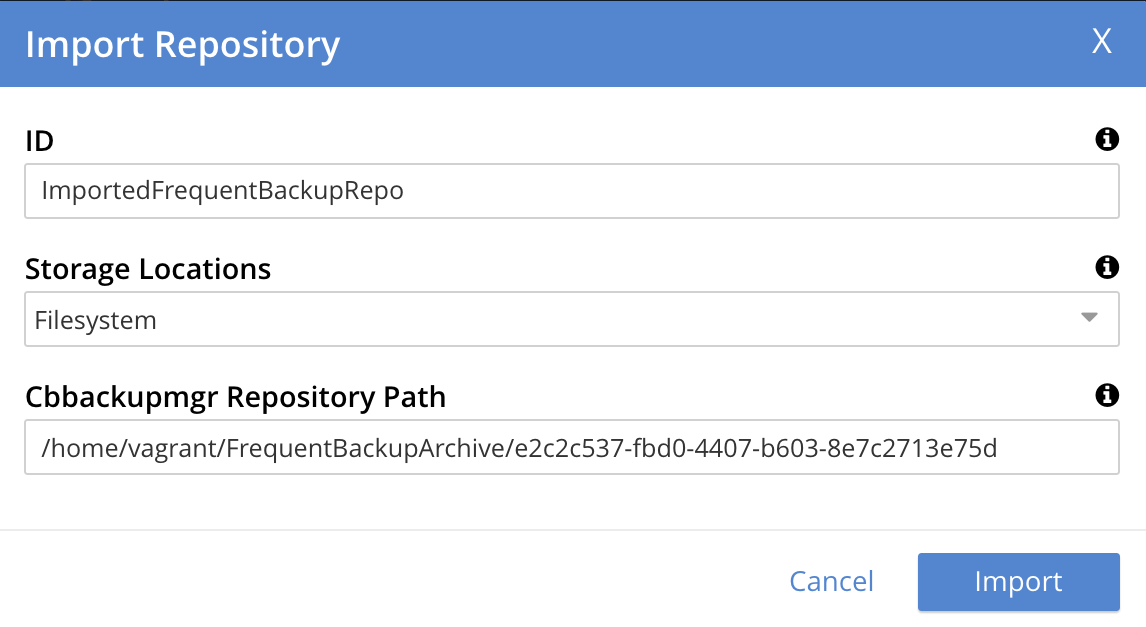Cancel the repository import
The image size is (1146, 627).
coord(831,581)
